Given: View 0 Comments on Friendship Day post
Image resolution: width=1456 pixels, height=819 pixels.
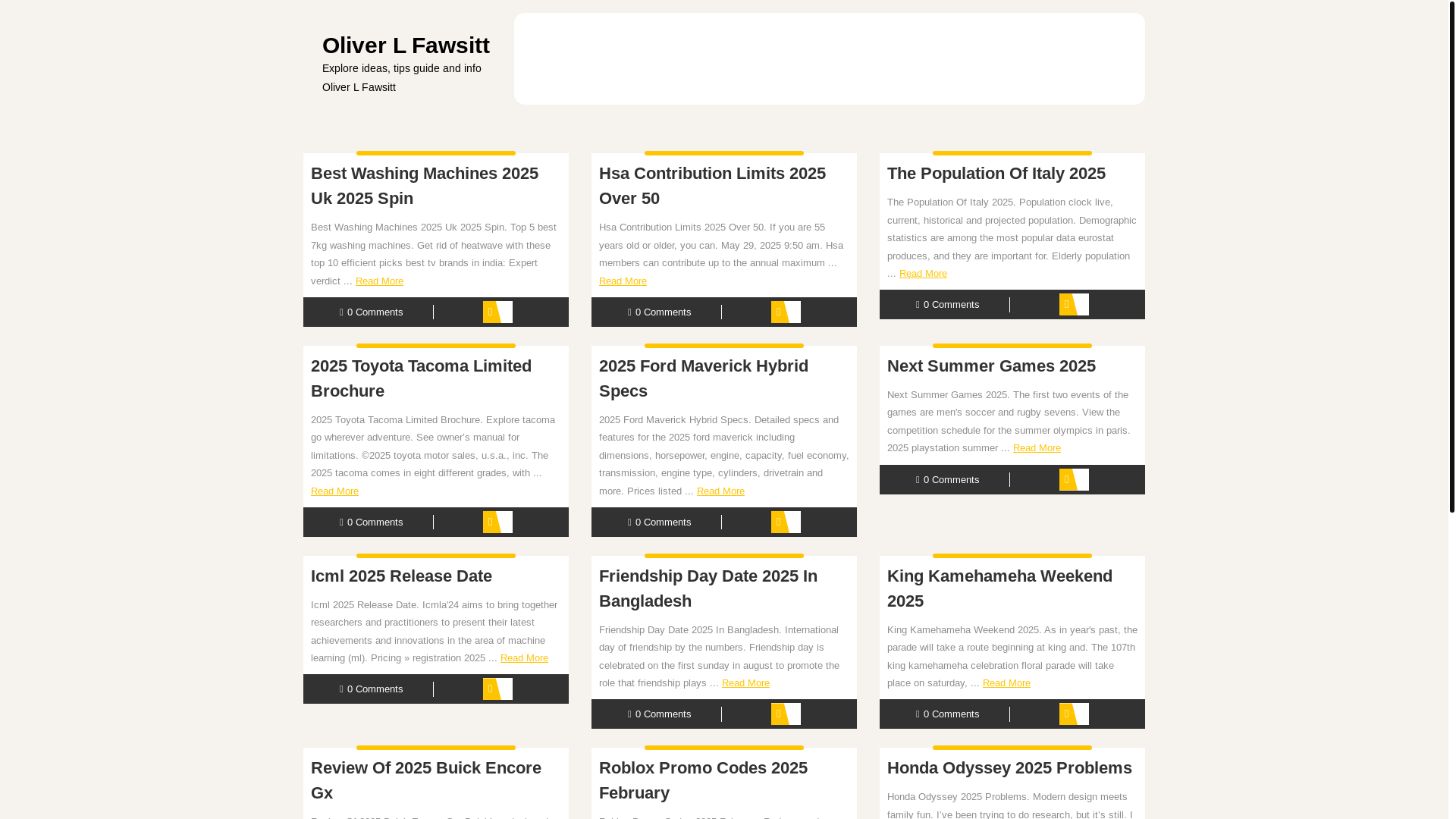Looking at the screenshot, I should click(660, 714).
